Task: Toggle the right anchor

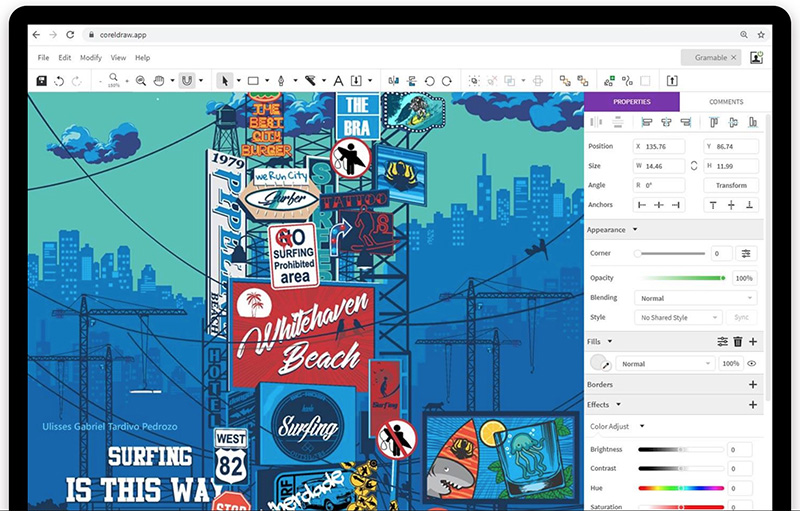Action: (x=676, y=205)
